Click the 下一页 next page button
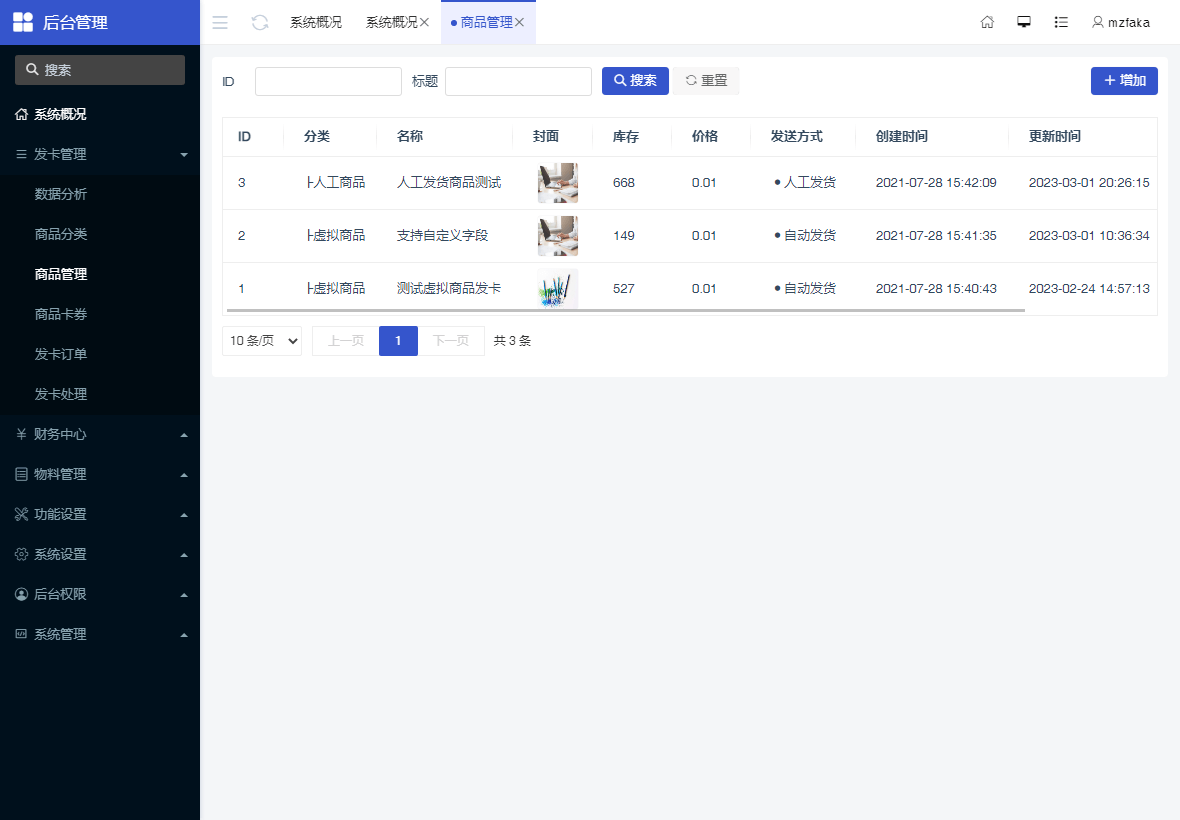This screenshot has width=1180, height=820. point(451,341)
